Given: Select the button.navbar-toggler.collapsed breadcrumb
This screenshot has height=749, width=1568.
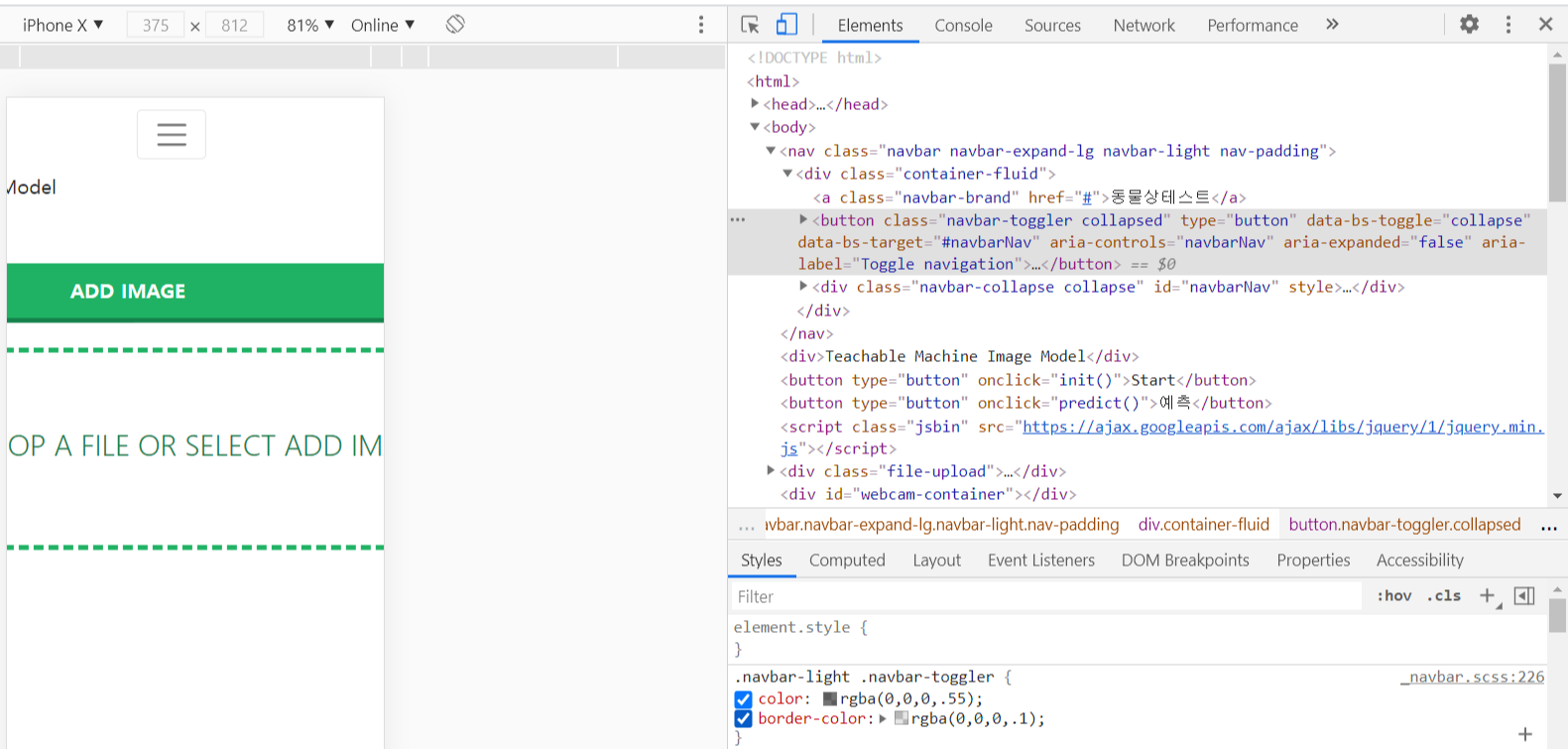Looking at the screenshot, I should pos(1404,525).
